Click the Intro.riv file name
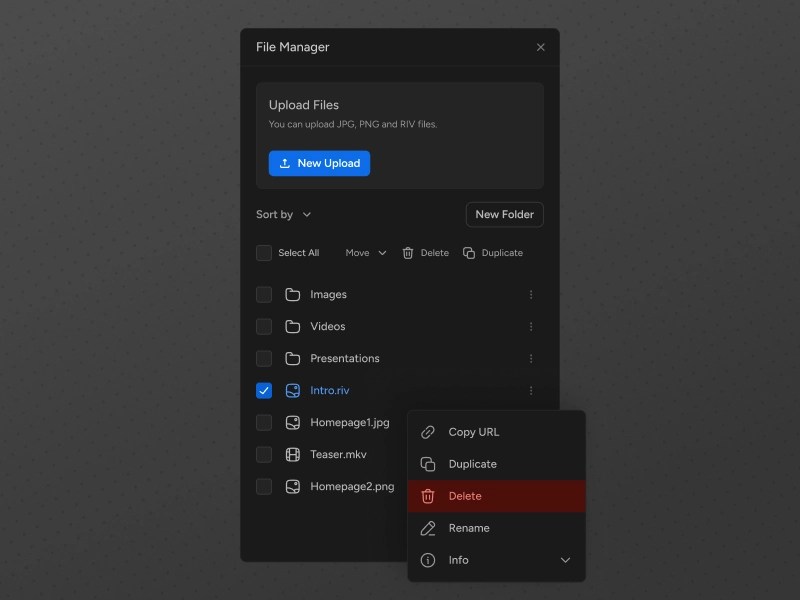Viewport: 800px width, 600px height. tap(330, 391)
